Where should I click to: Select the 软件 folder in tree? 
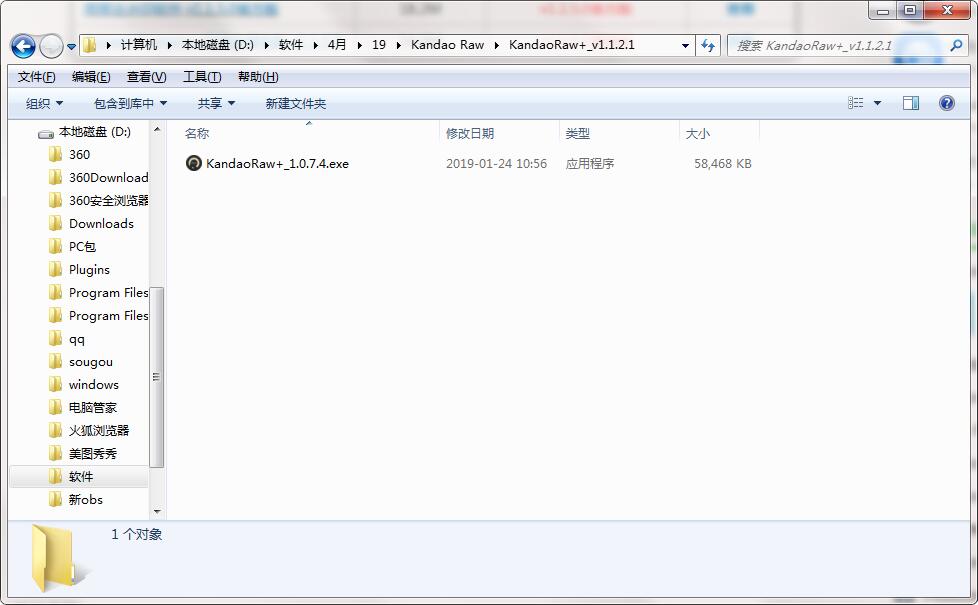tap(80, 477)
